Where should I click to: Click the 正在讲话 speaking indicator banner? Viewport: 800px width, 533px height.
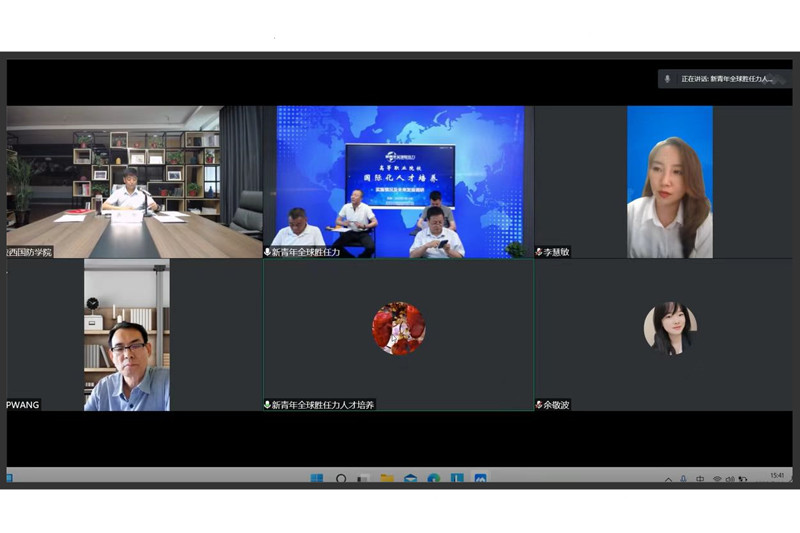[x=725, y=78]
